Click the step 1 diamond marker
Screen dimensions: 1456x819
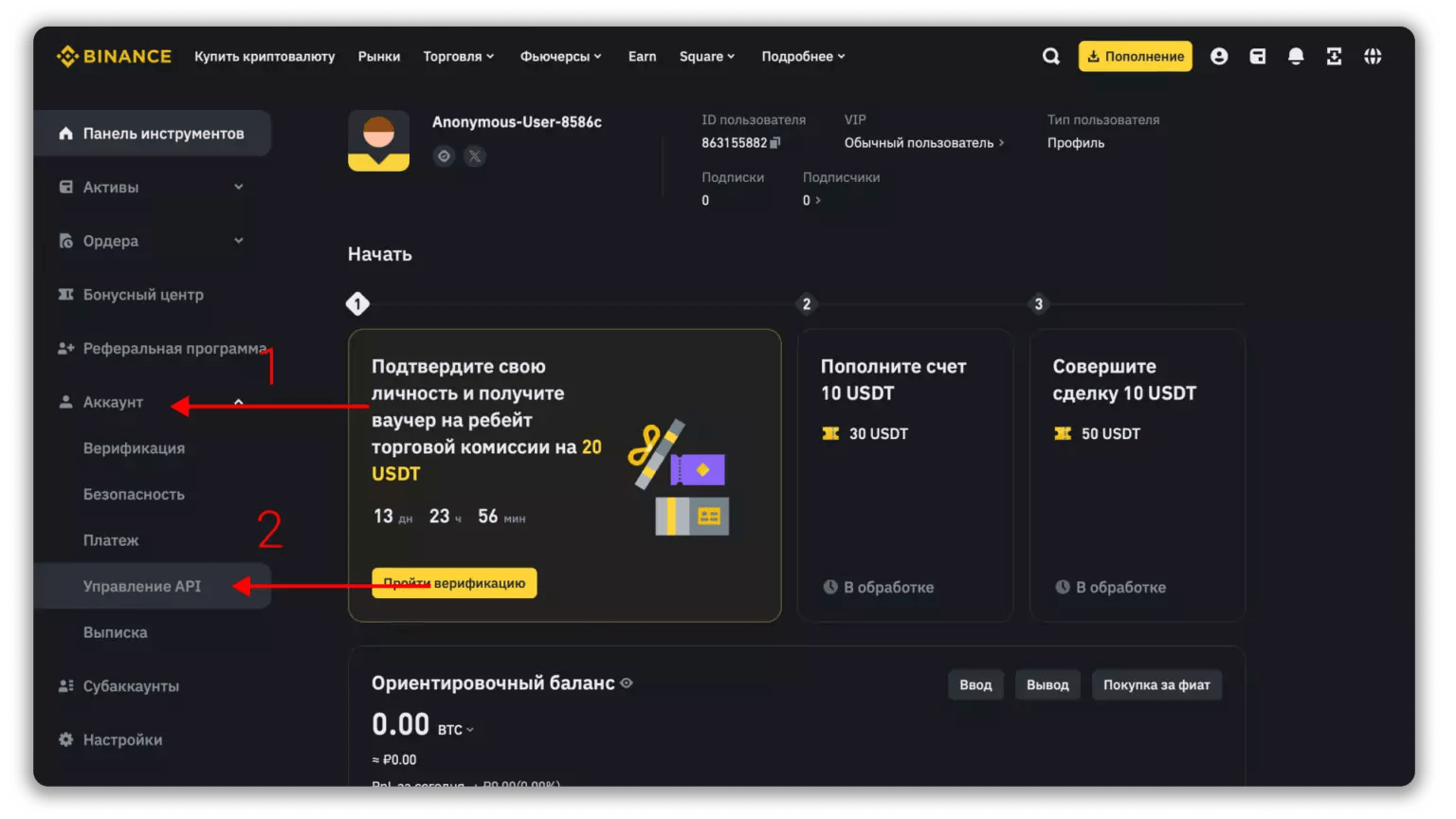(357, 304)
